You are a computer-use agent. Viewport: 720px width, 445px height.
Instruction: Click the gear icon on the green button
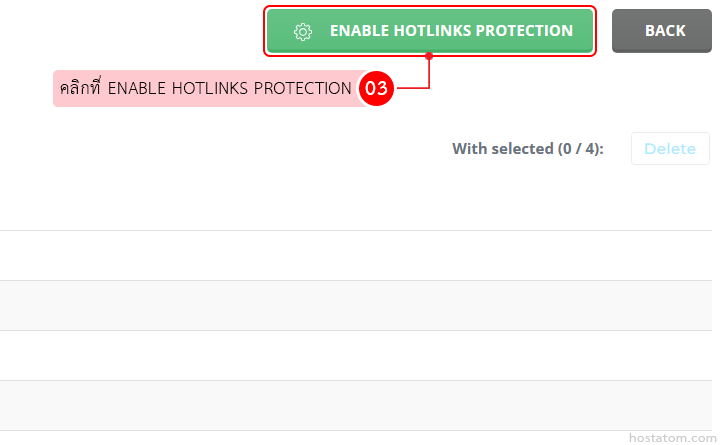(x=303, y=32)
